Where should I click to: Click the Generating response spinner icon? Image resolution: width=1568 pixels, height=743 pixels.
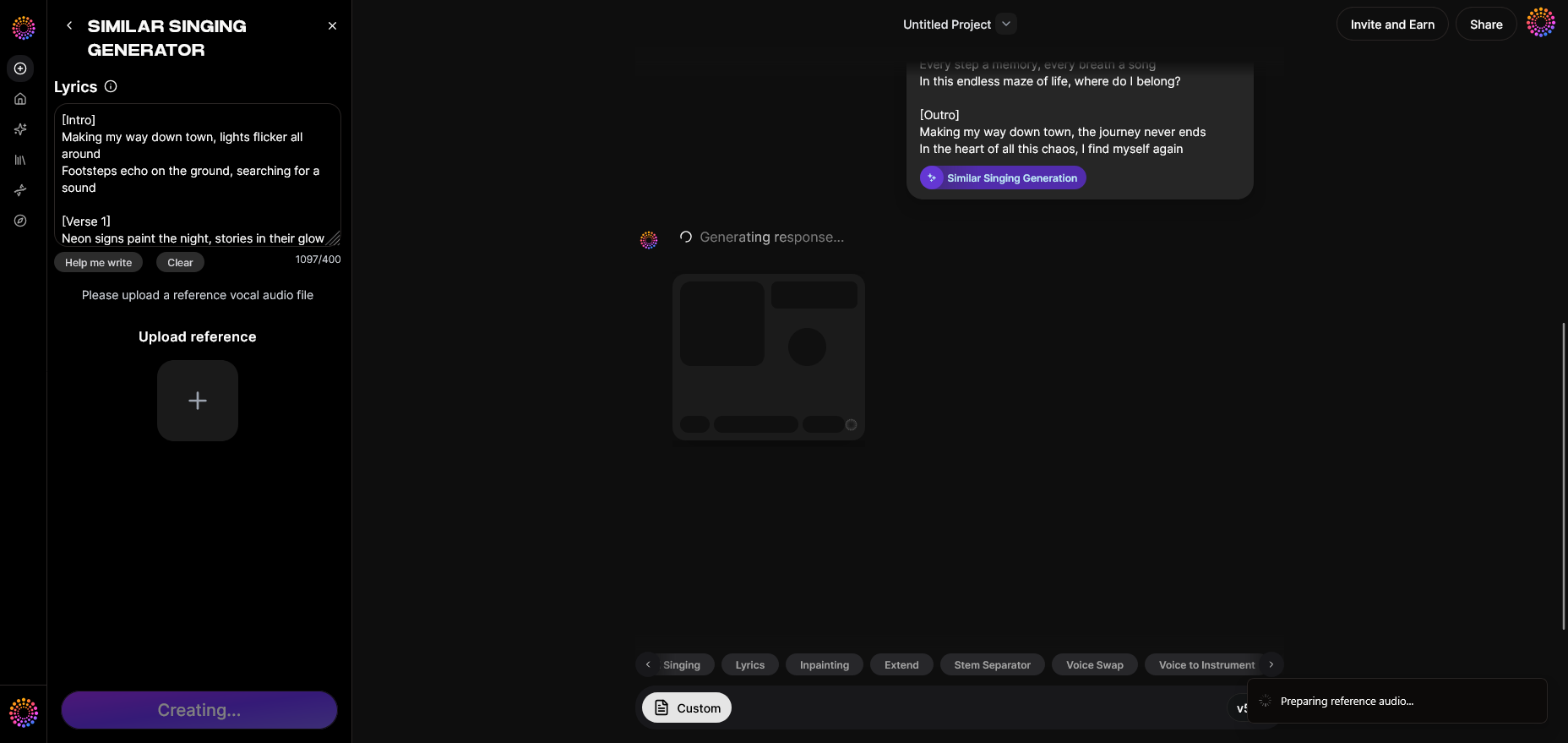[x=686, y=238]
